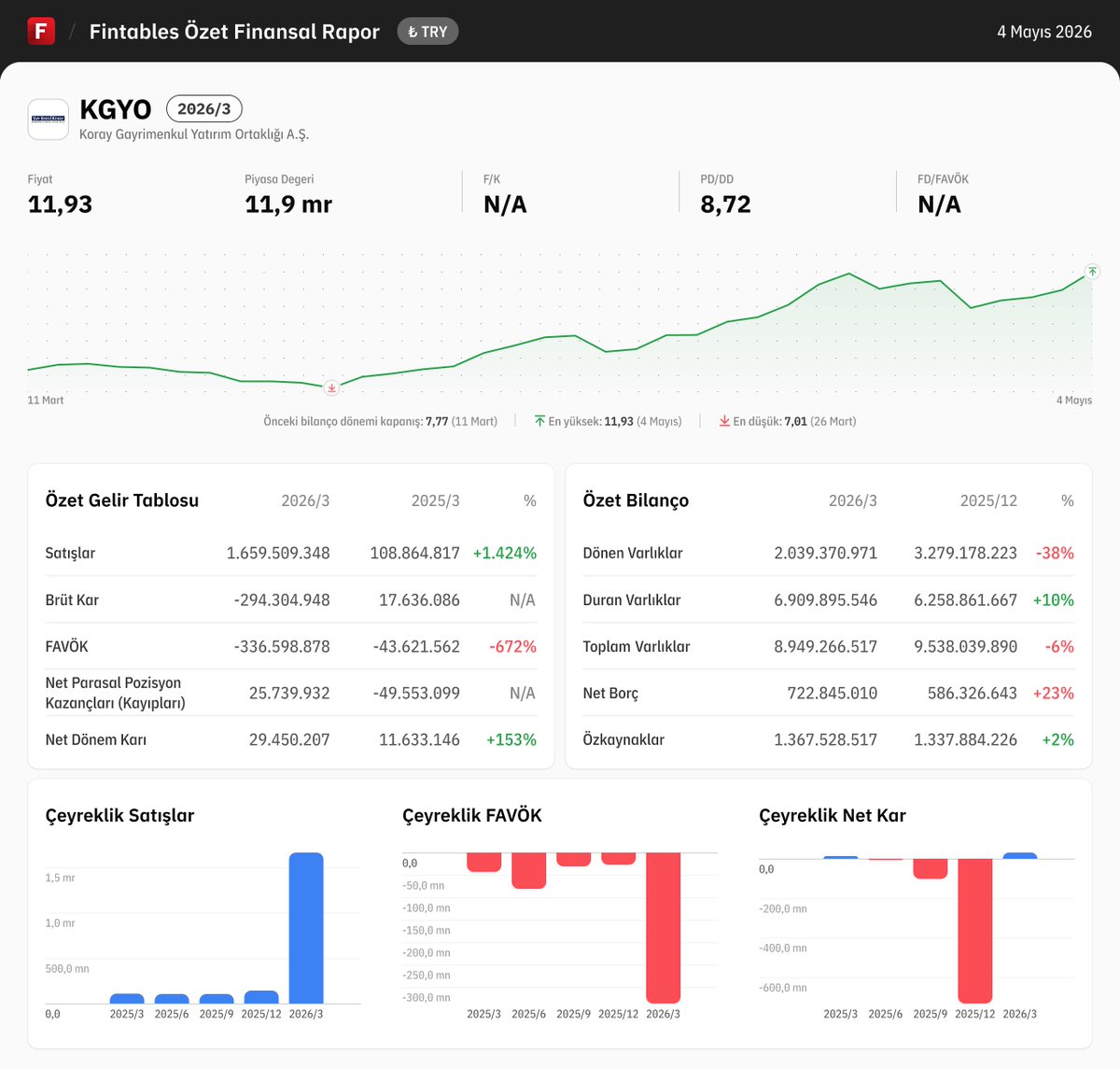This screenshot has height=1069, width=1120.
Task: Click the Çeyreklik FAVÖK chart title
Action: point(472,815)
